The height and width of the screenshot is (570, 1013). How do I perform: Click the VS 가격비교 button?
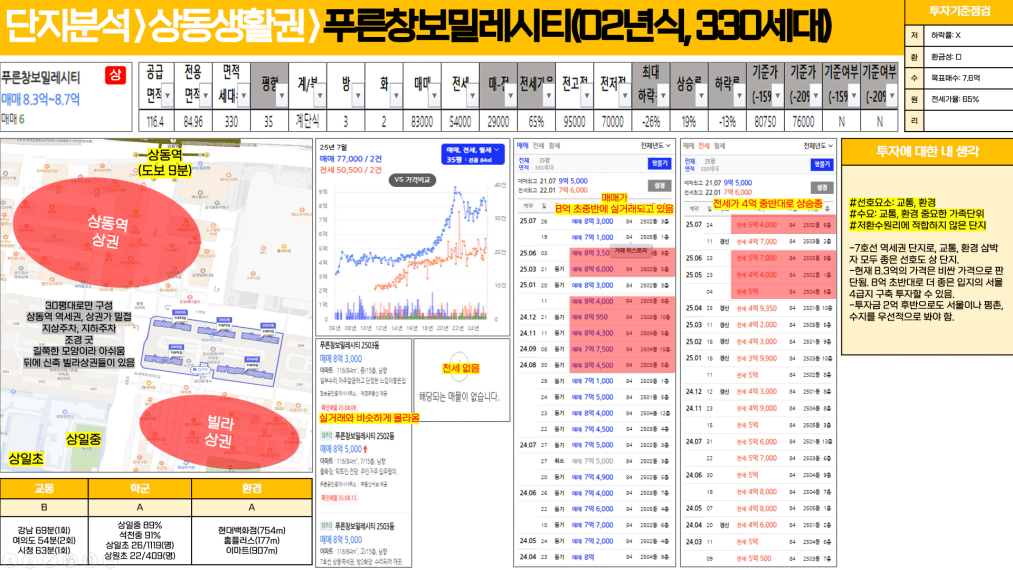point(412,180)
